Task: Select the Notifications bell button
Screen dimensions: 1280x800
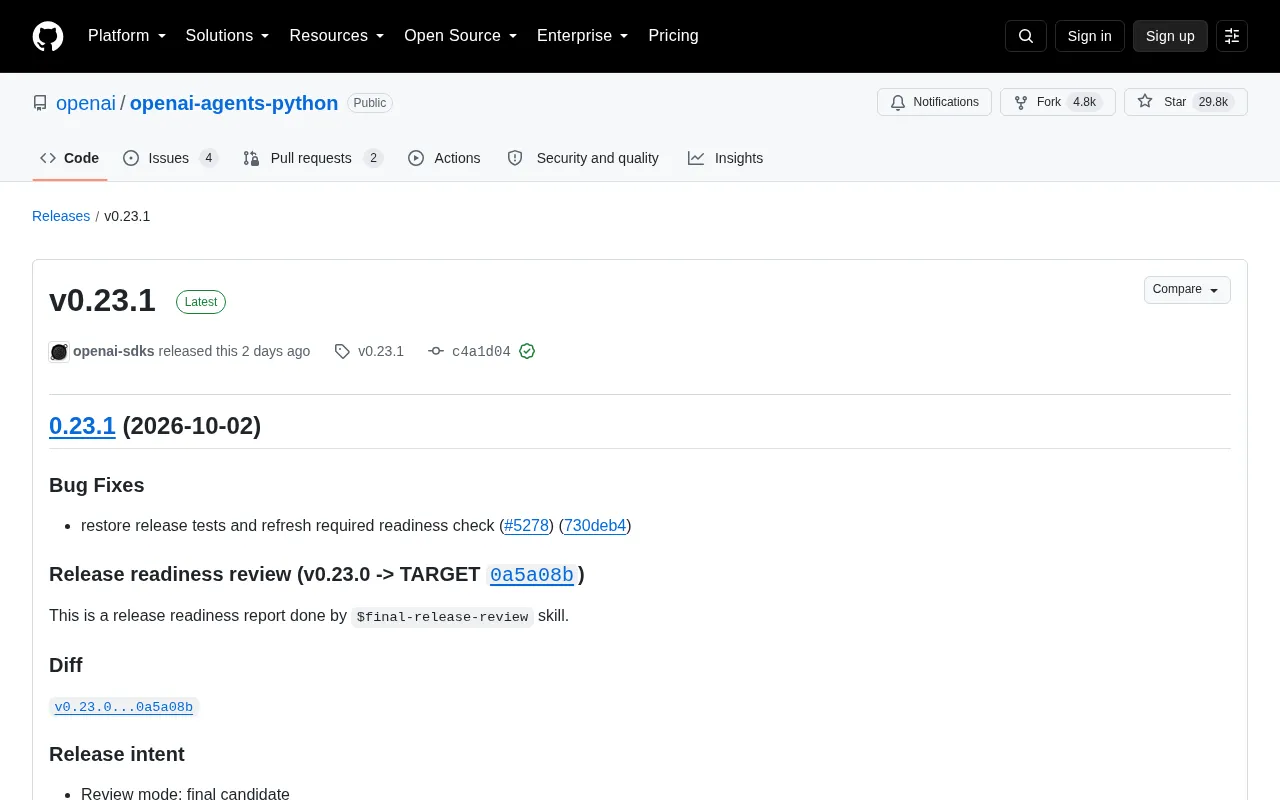Action: click(934, 102)
